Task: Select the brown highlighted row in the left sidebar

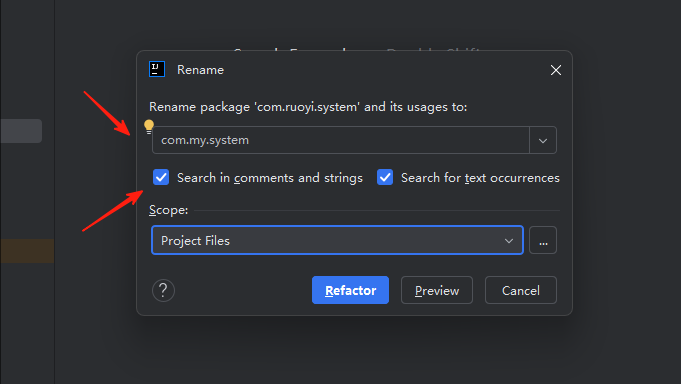Action: [27, 251]
